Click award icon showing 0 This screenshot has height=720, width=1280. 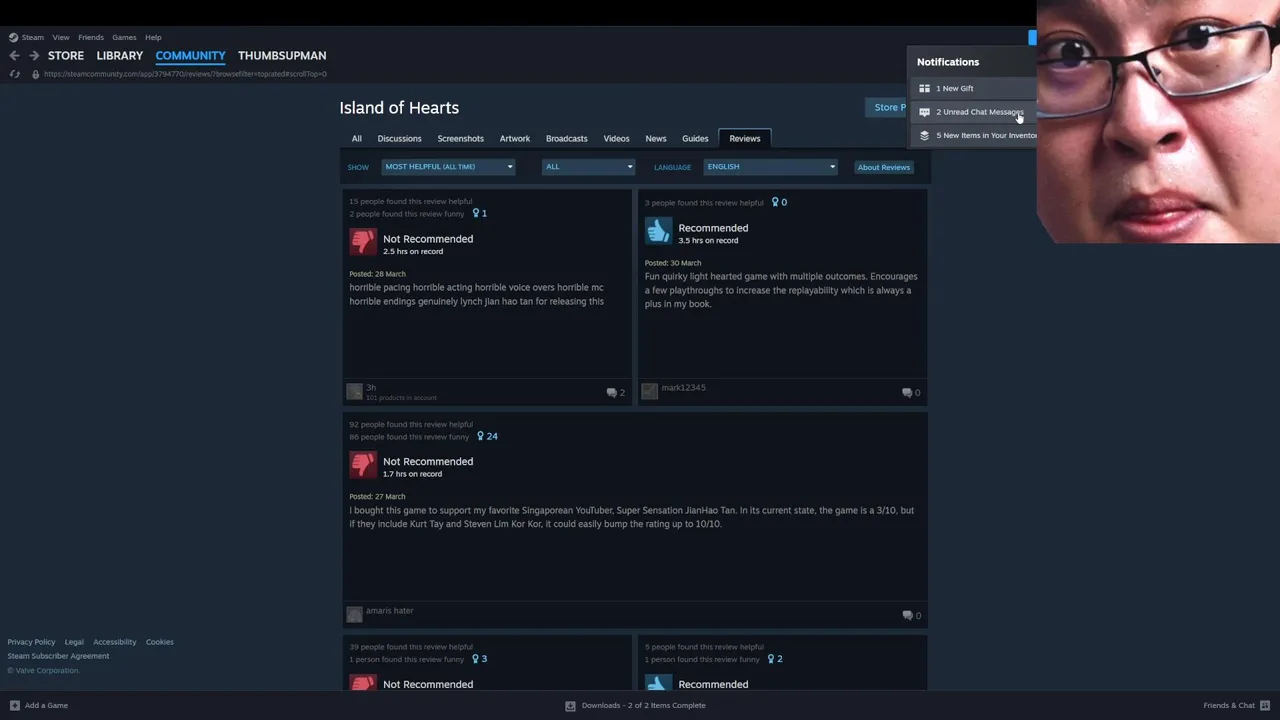(776, 202)
